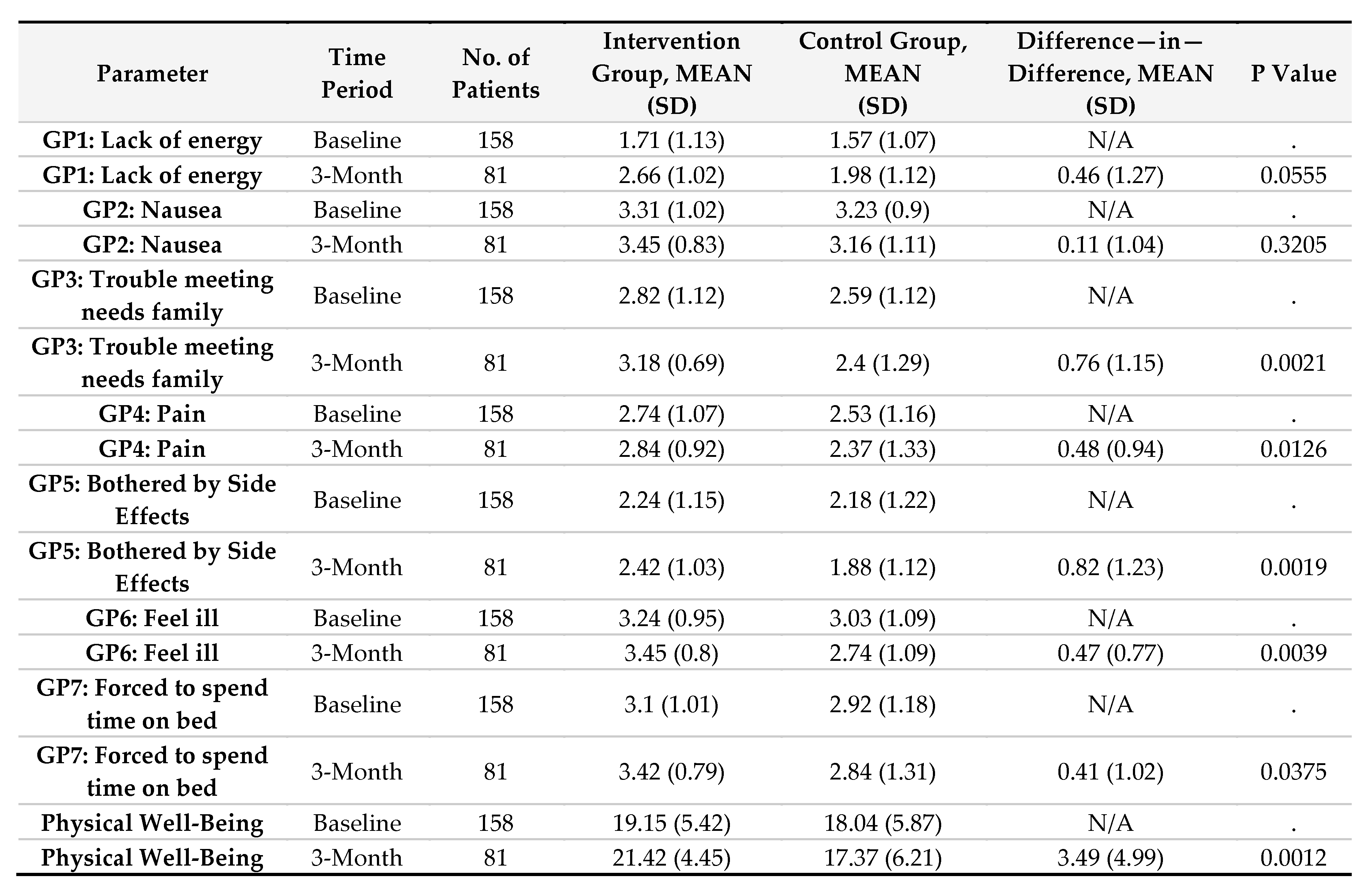Viewport: 1372px width, 892px height.
Task: Select the control value 3.23 (0.9)
Action: (x=883, y=210)
